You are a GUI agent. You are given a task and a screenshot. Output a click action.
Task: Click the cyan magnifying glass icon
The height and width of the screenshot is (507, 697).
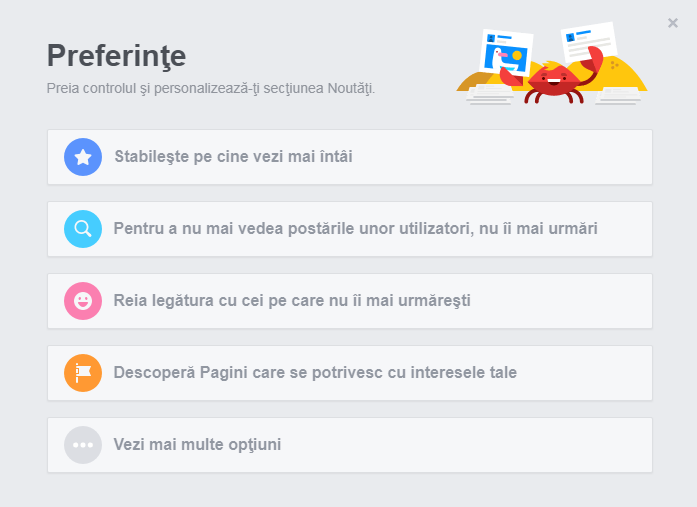(x=83, y=229)
